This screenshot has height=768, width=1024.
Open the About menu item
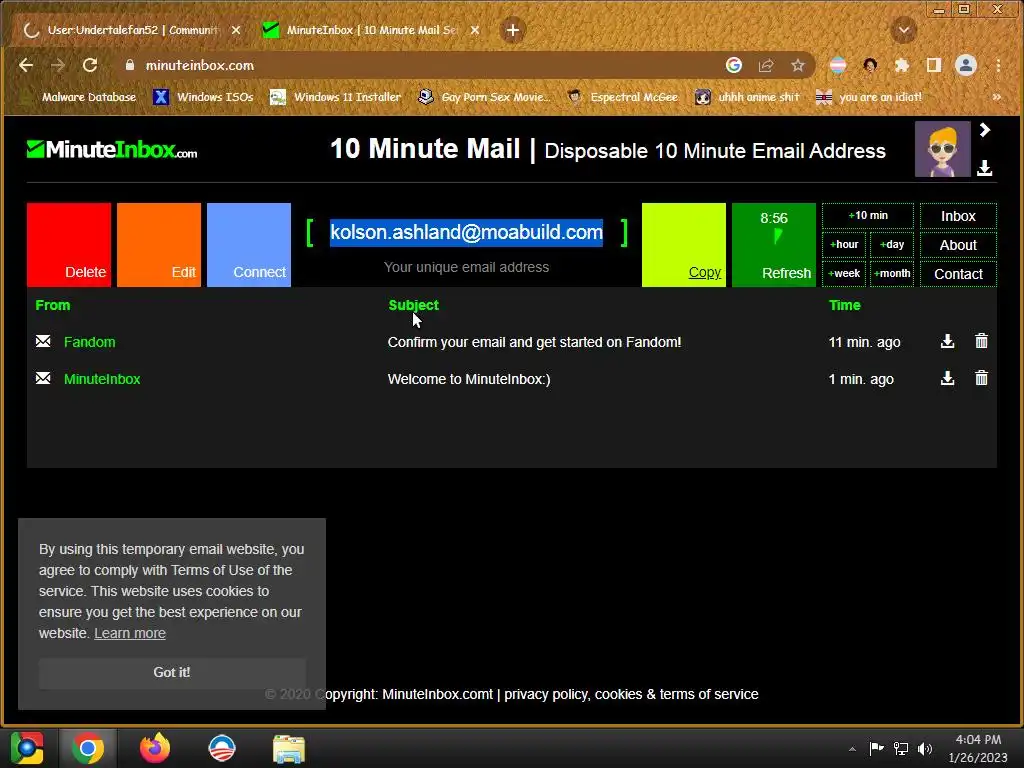tap(958, 245)
